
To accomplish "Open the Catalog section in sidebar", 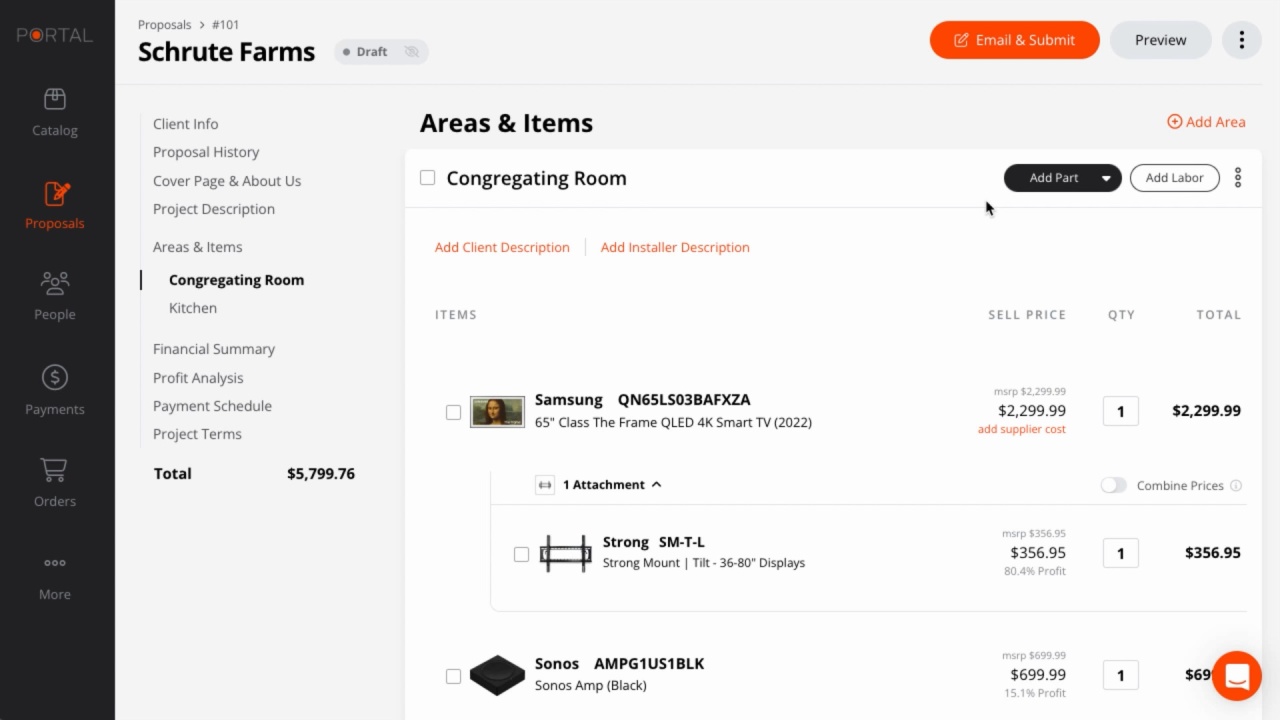I will point(55,112).
